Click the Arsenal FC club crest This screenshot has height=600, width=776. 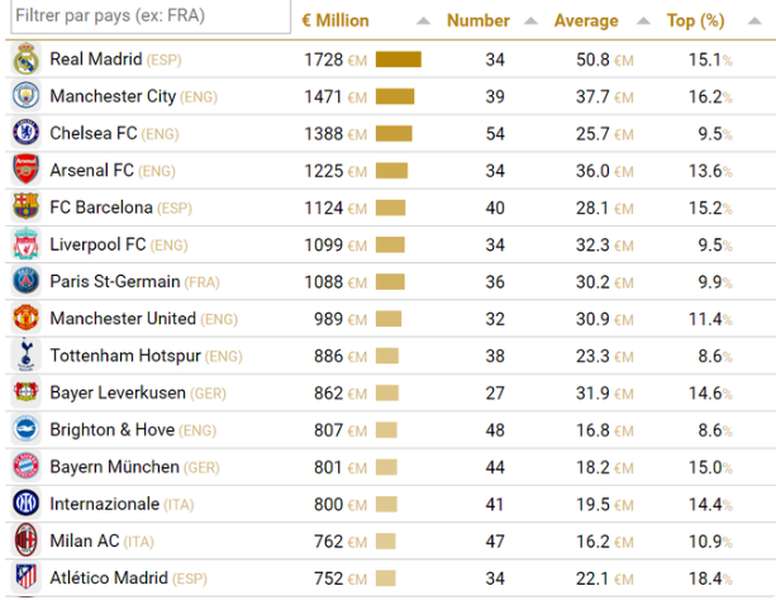(26, 169)
